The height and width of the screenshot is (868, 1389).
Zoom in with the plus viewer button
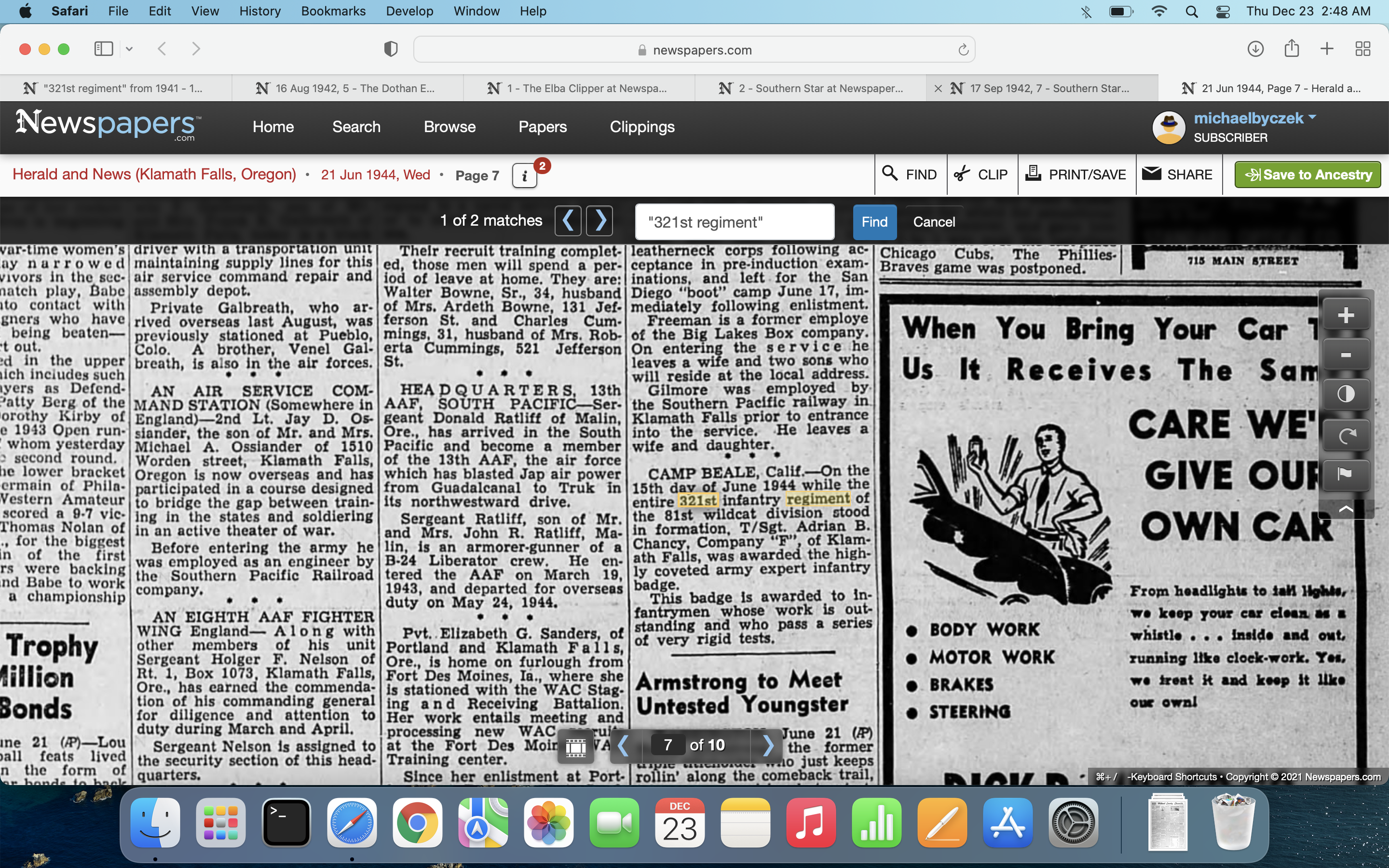[1346, 315]
